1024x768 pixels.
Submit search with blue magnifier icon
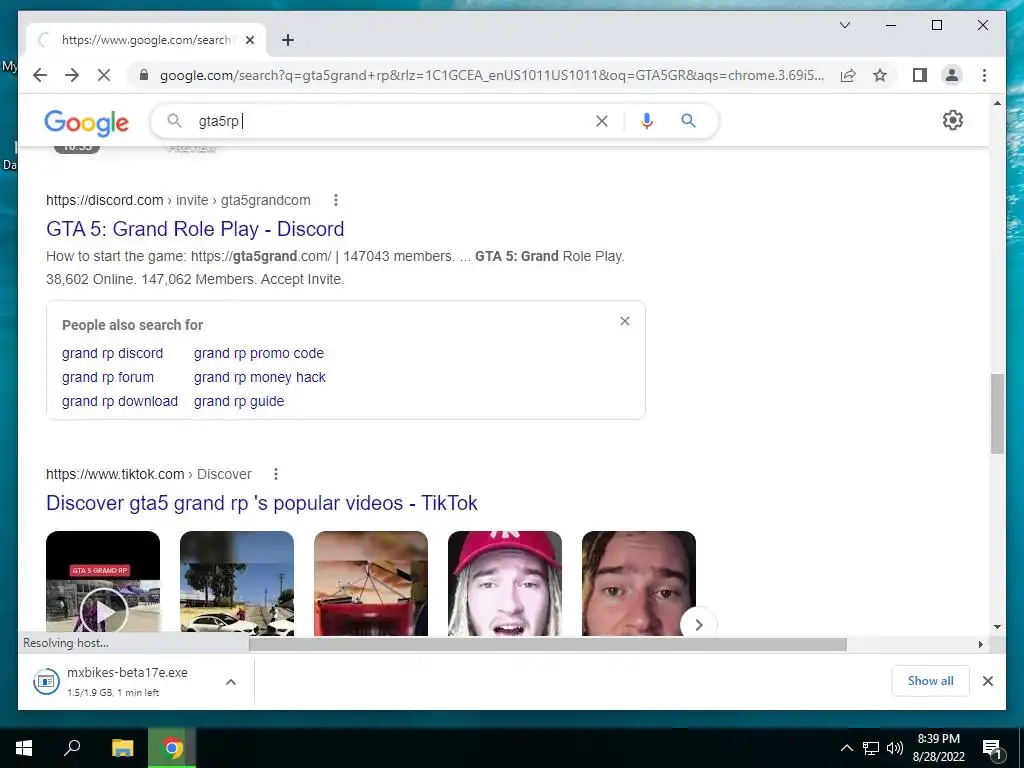click(688, 121)
